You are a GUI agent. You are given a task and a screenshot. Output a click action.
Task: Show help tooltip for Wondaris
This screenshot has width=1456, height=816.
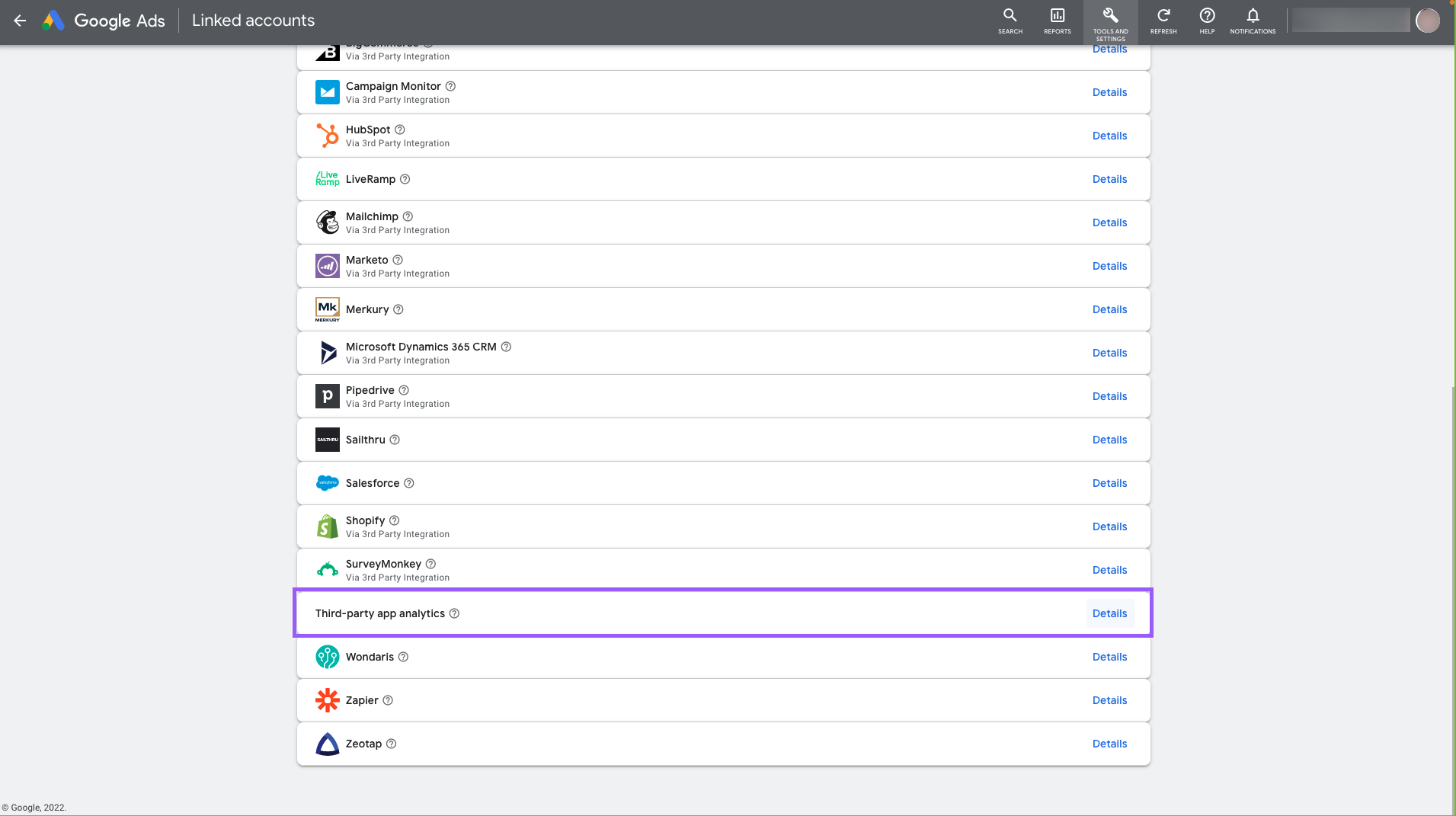coord(404,657)
